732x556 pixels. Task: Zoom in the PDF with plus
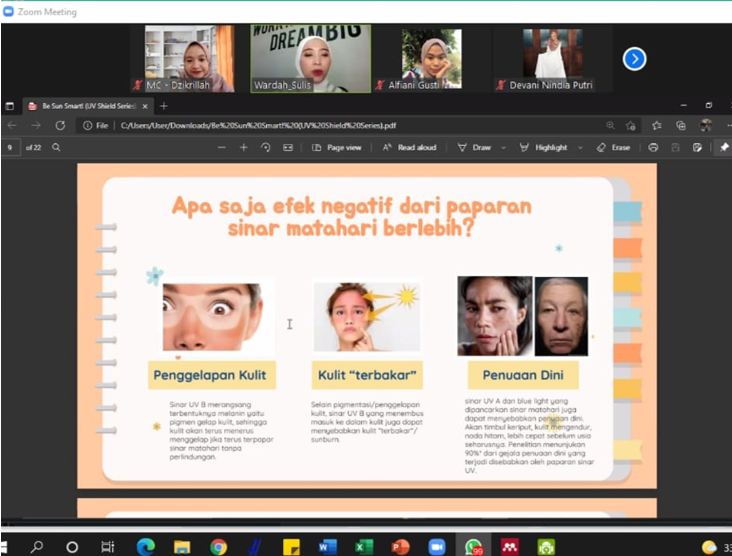click(x=244, y=148)
